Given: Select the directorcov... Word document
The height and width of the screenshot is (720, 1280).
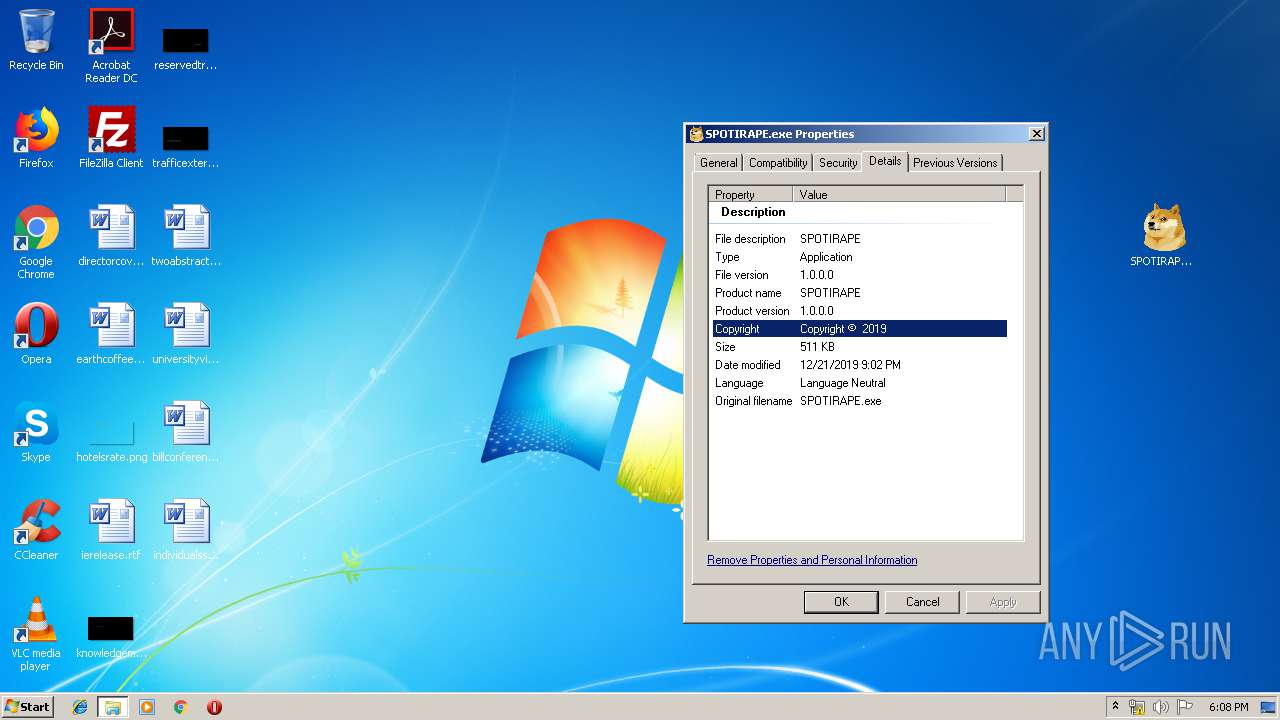Looking at the screenshot, I should tap(111, 236).
